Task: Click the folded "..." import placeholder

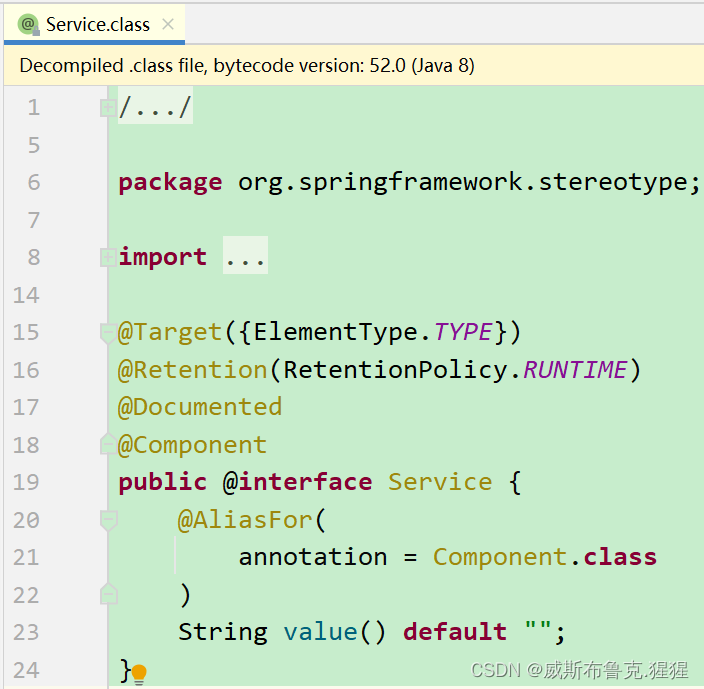Action: (245, 257)
